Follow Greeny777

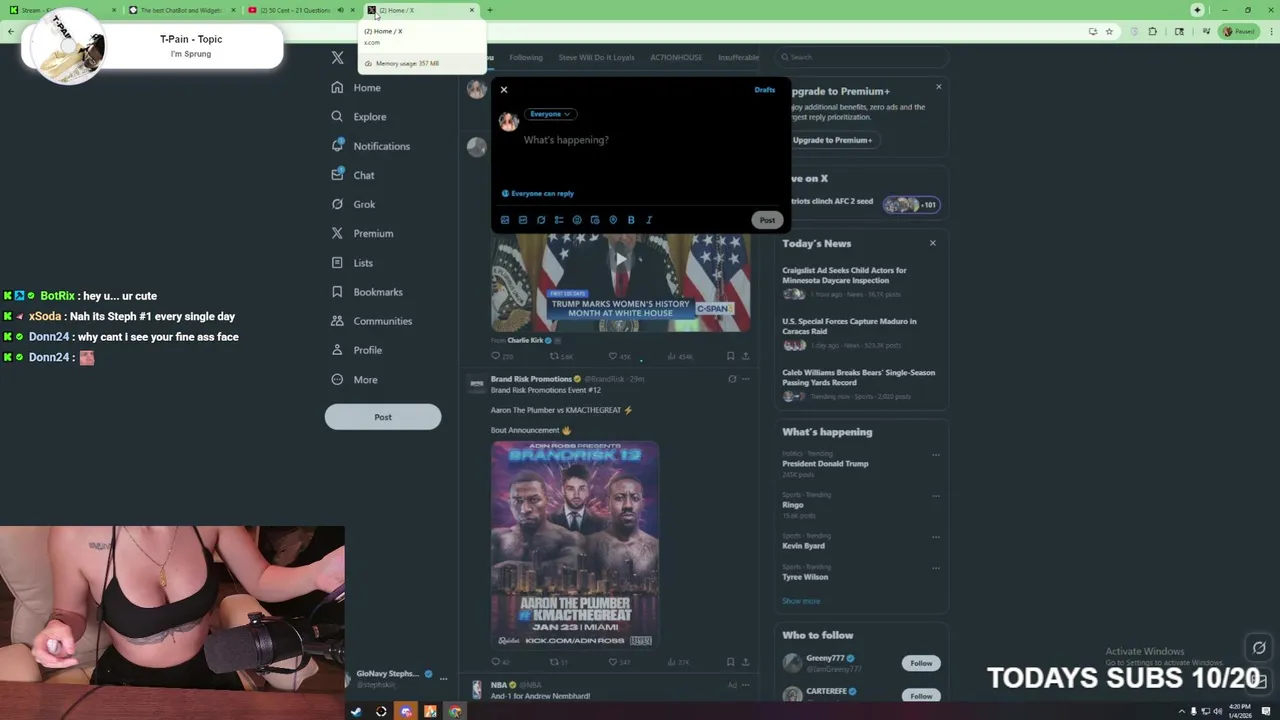pos(921,663)
